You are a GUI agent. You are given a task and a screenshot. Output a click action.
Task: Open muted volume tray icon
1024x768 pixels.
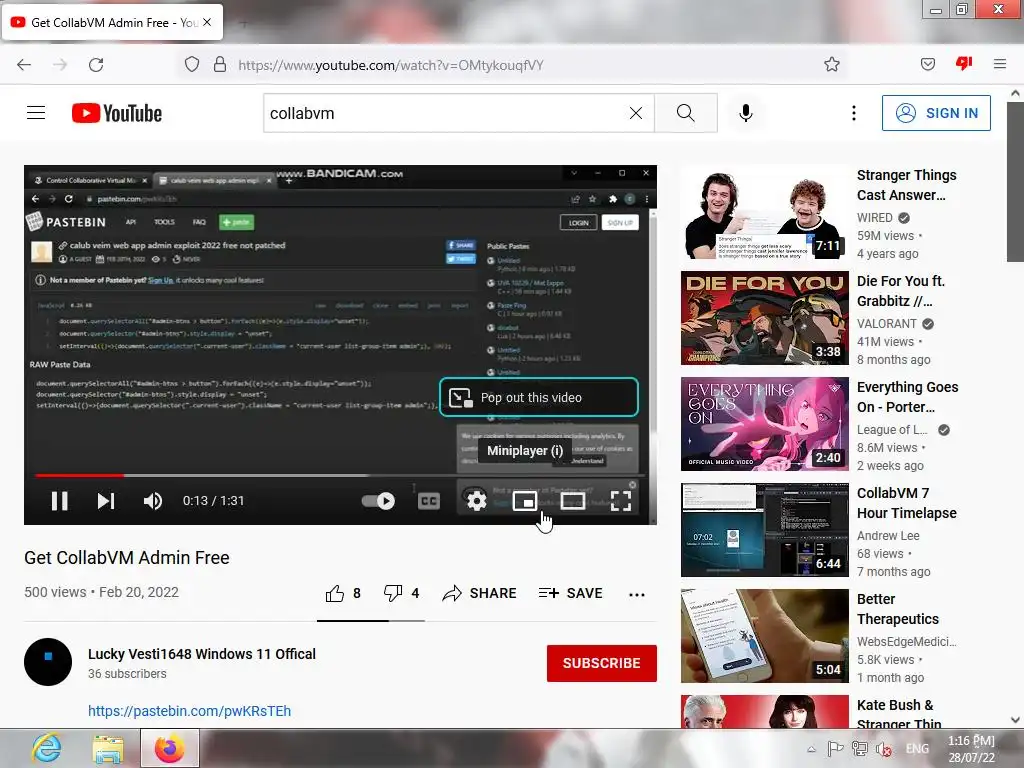(x=884, y=749)
